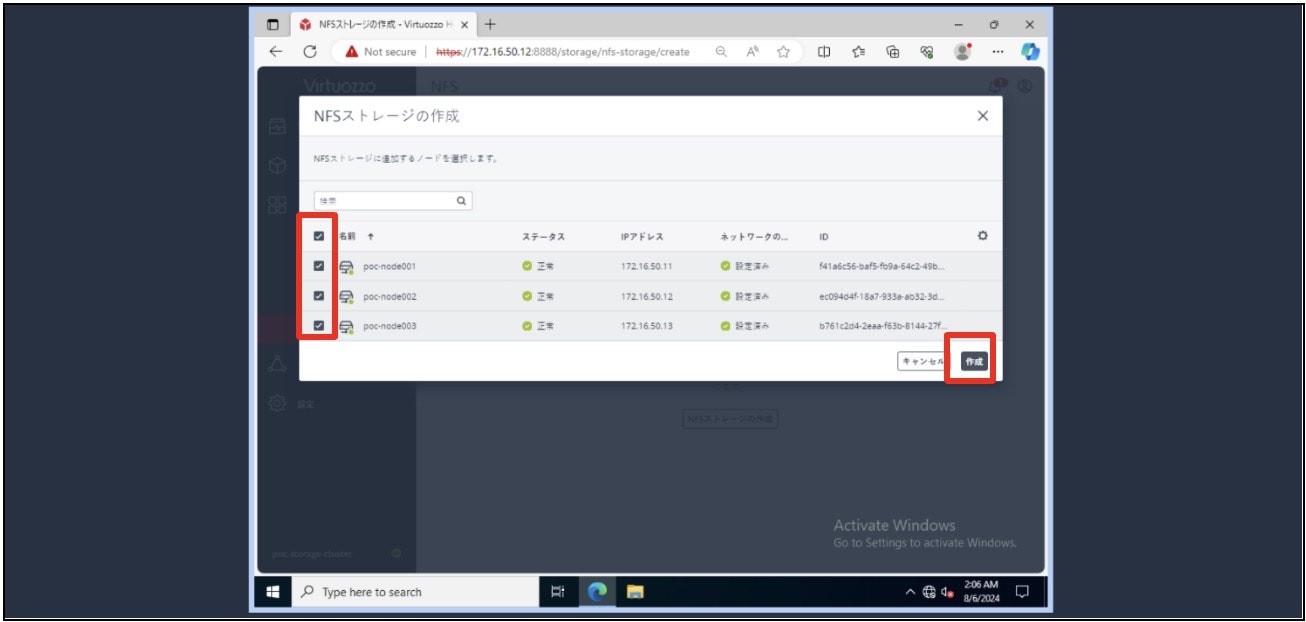The image size is (1306, 622).
Task: Reload the page with refresh icon
Action: pyautogui.click(x=310, y=52)
